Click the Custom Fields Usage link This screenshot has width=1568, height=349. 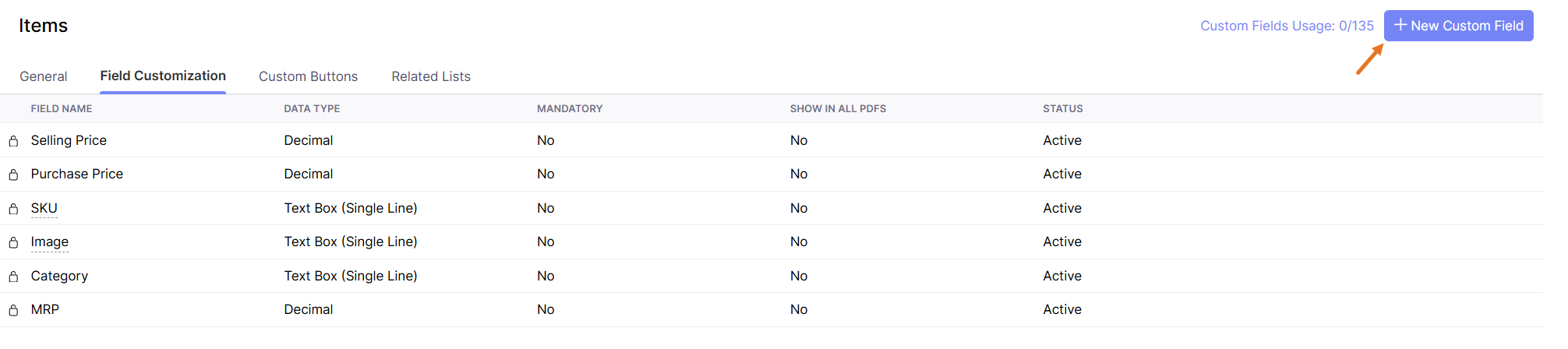(1287, 26)
